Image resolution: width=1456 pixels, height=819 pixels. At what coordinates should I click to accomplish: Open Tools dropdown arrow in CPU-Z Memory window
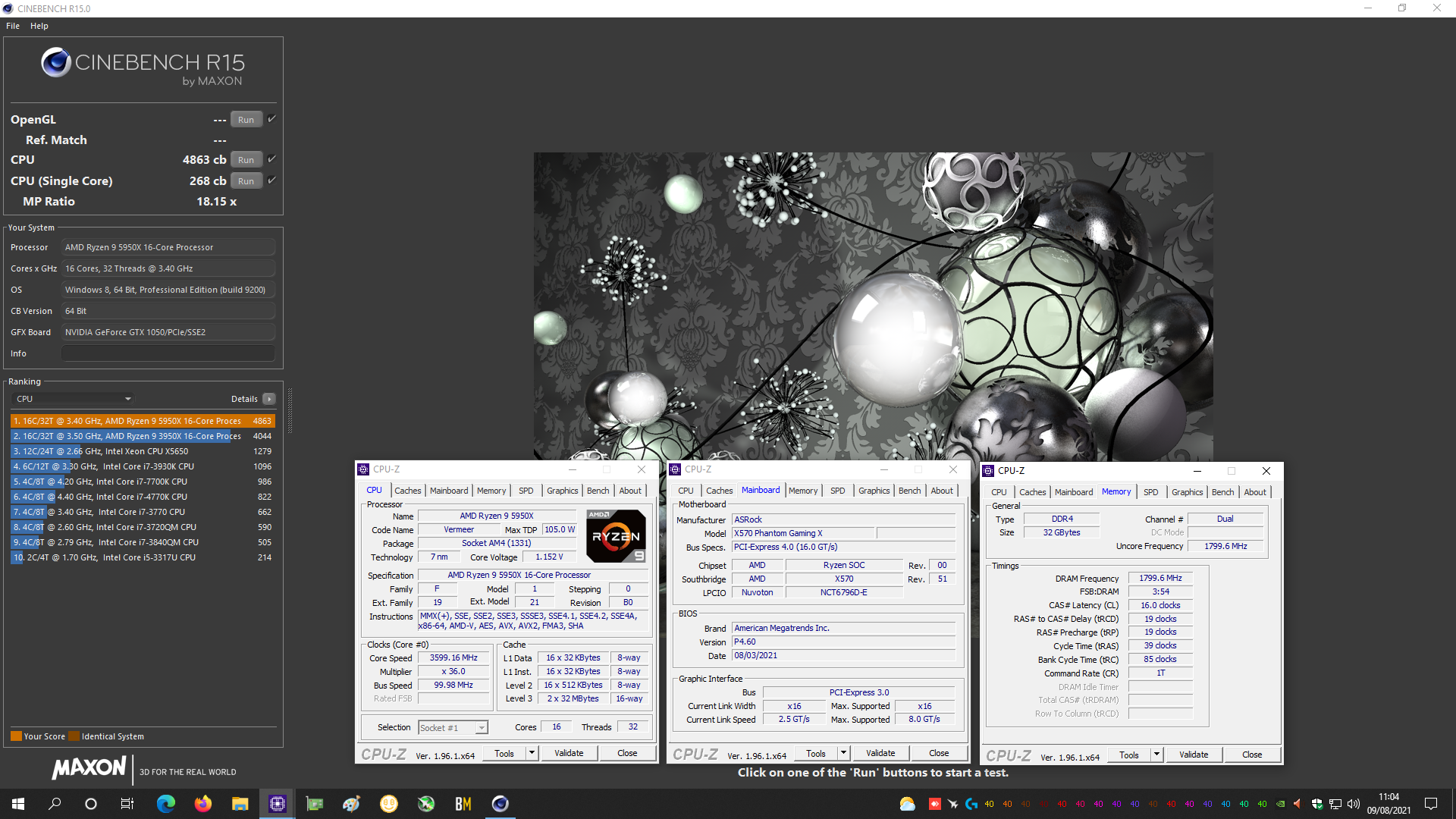[1156, 755]
